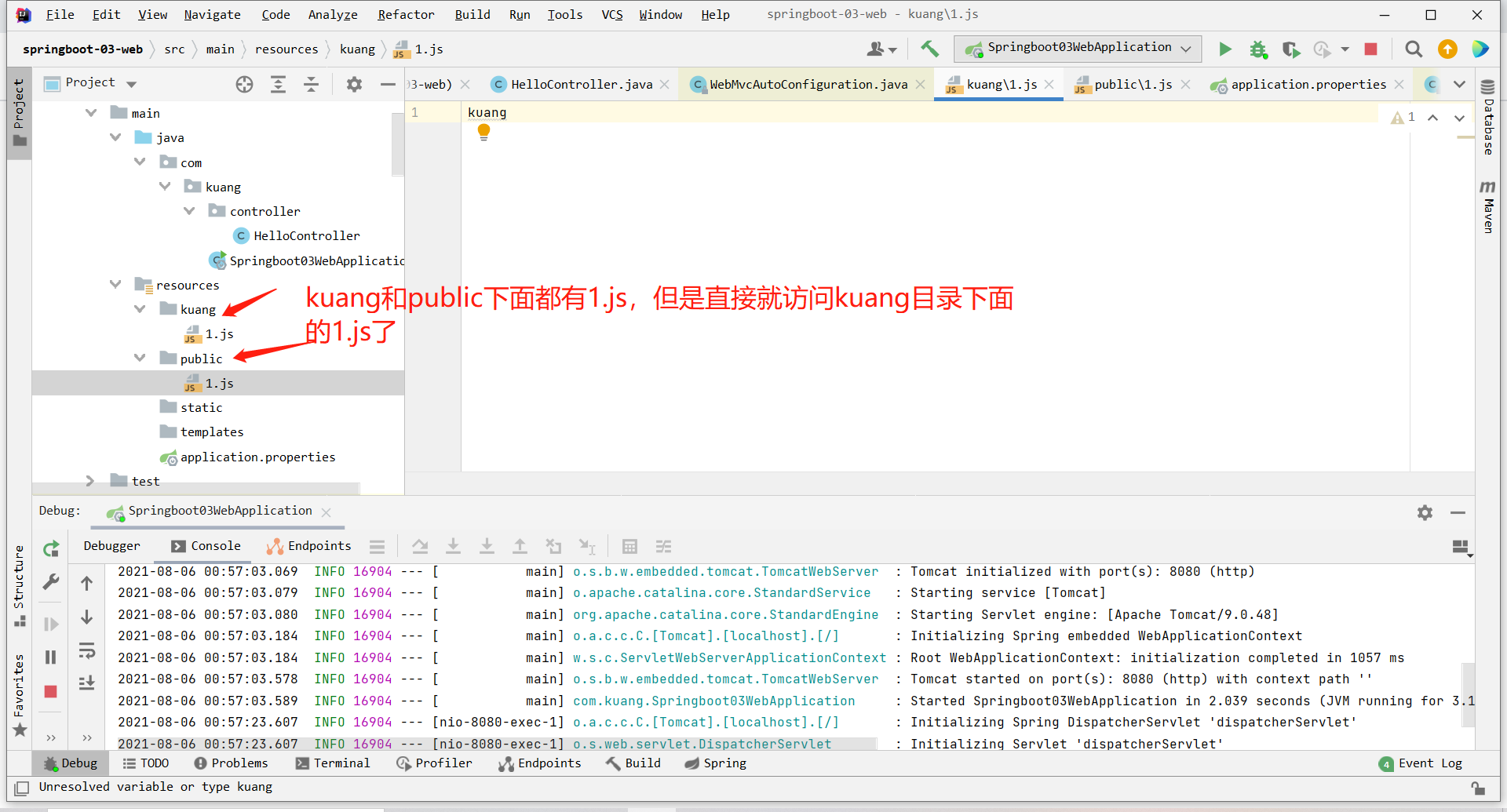The height and width of the screenshot is (812, 1507).
Task: Open the TODO tool window
Action: (x=146, y=763)
